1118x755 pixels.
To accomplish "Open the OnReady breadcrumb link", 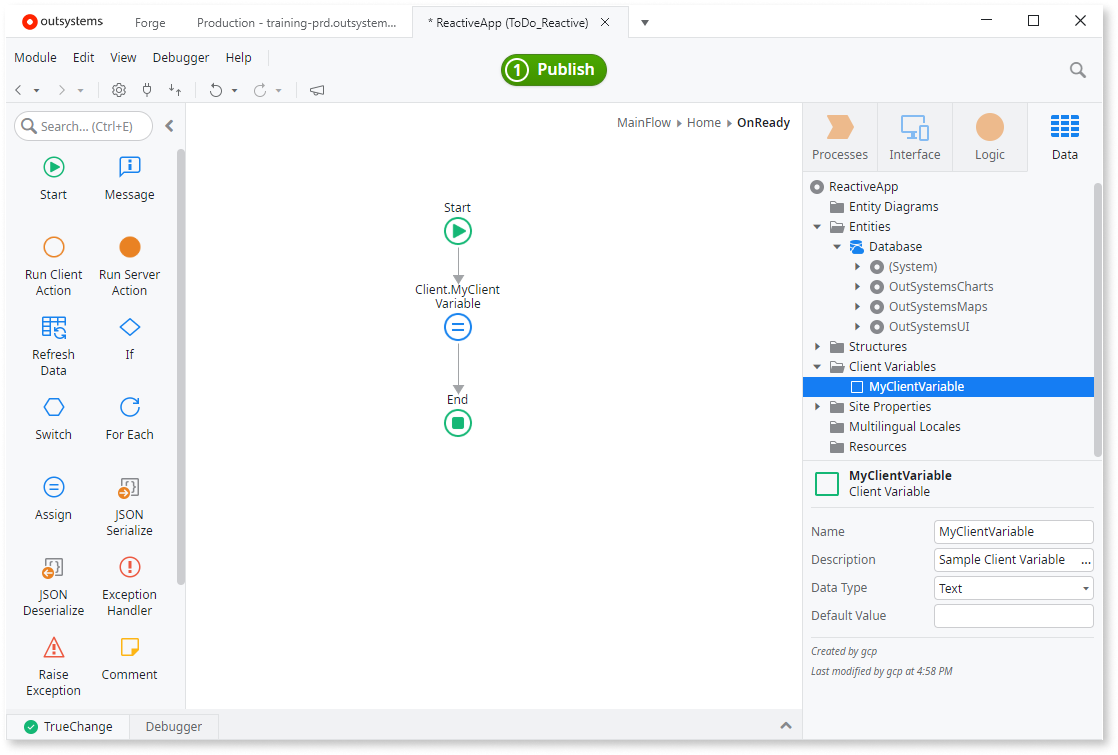I will (763, 122).
